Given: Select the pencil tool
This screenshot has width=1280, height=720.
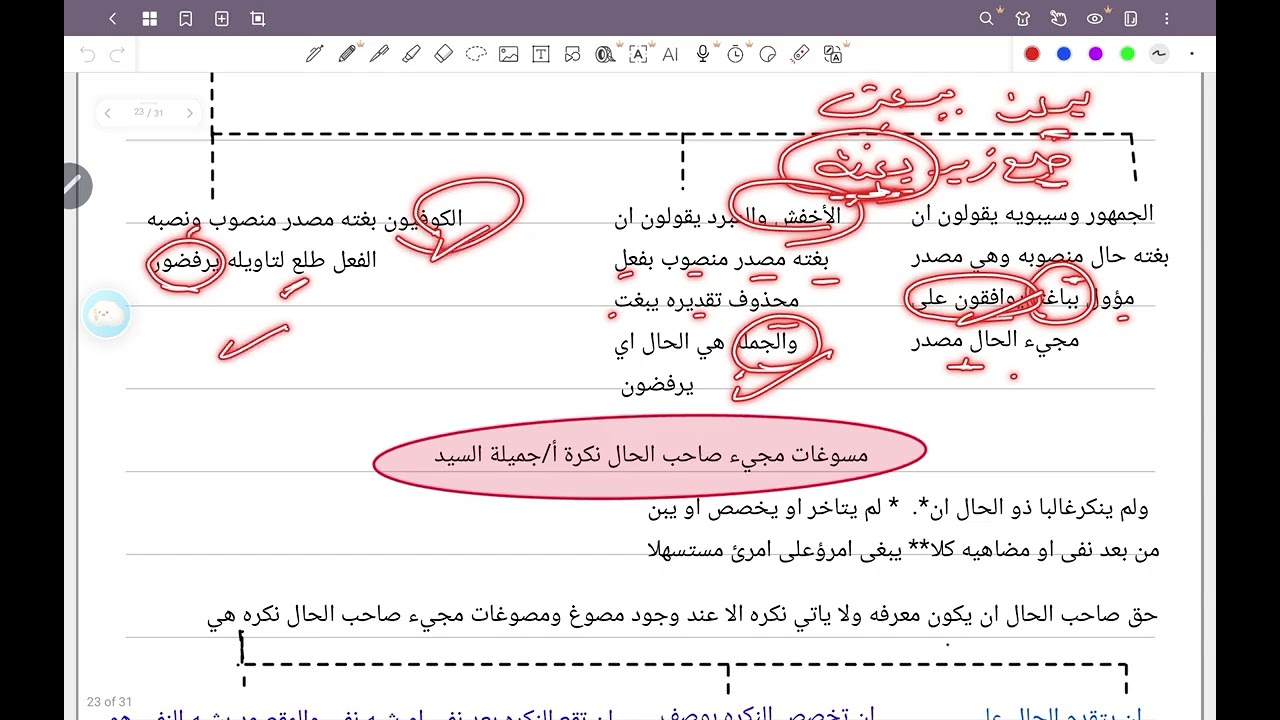Looking at the screenshot, I should 347,54.
